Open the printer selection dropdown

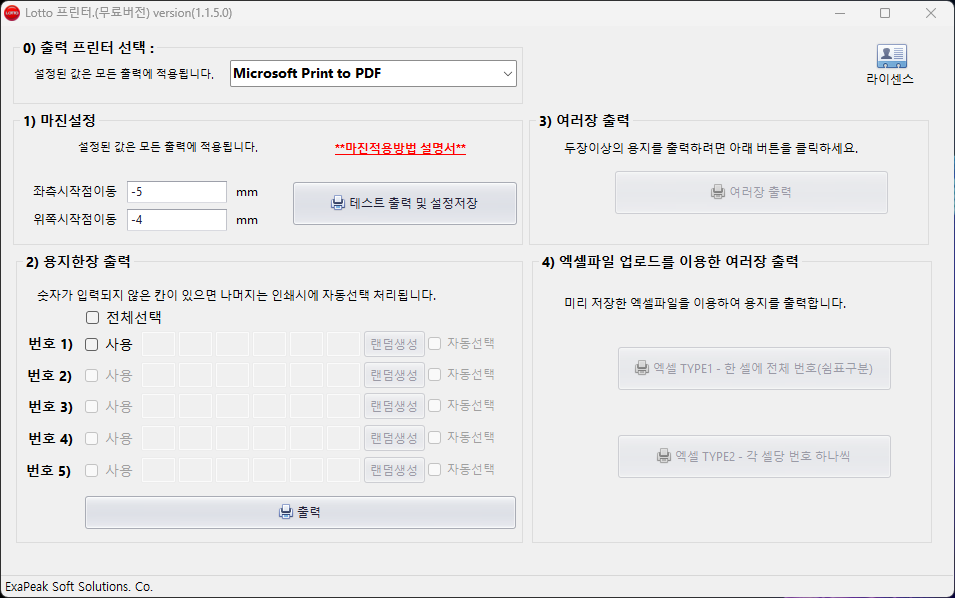373,74
